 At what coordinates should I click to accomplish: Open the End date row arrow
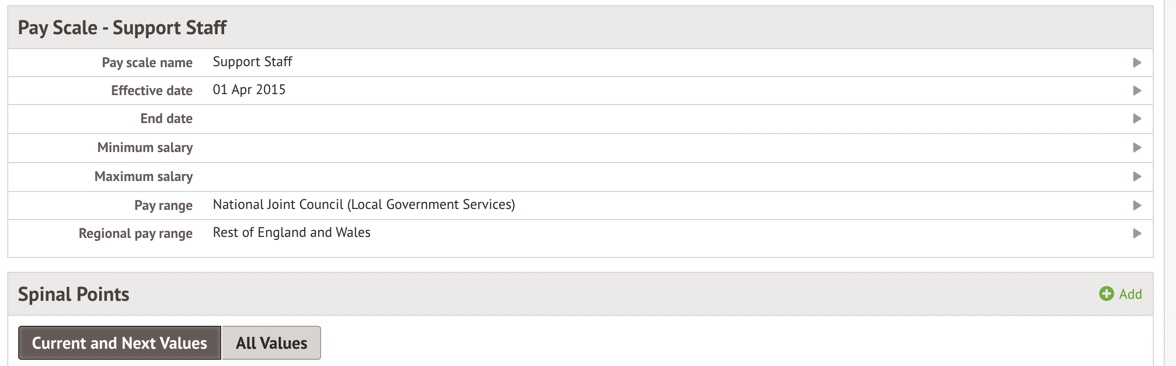point(1137,118)
